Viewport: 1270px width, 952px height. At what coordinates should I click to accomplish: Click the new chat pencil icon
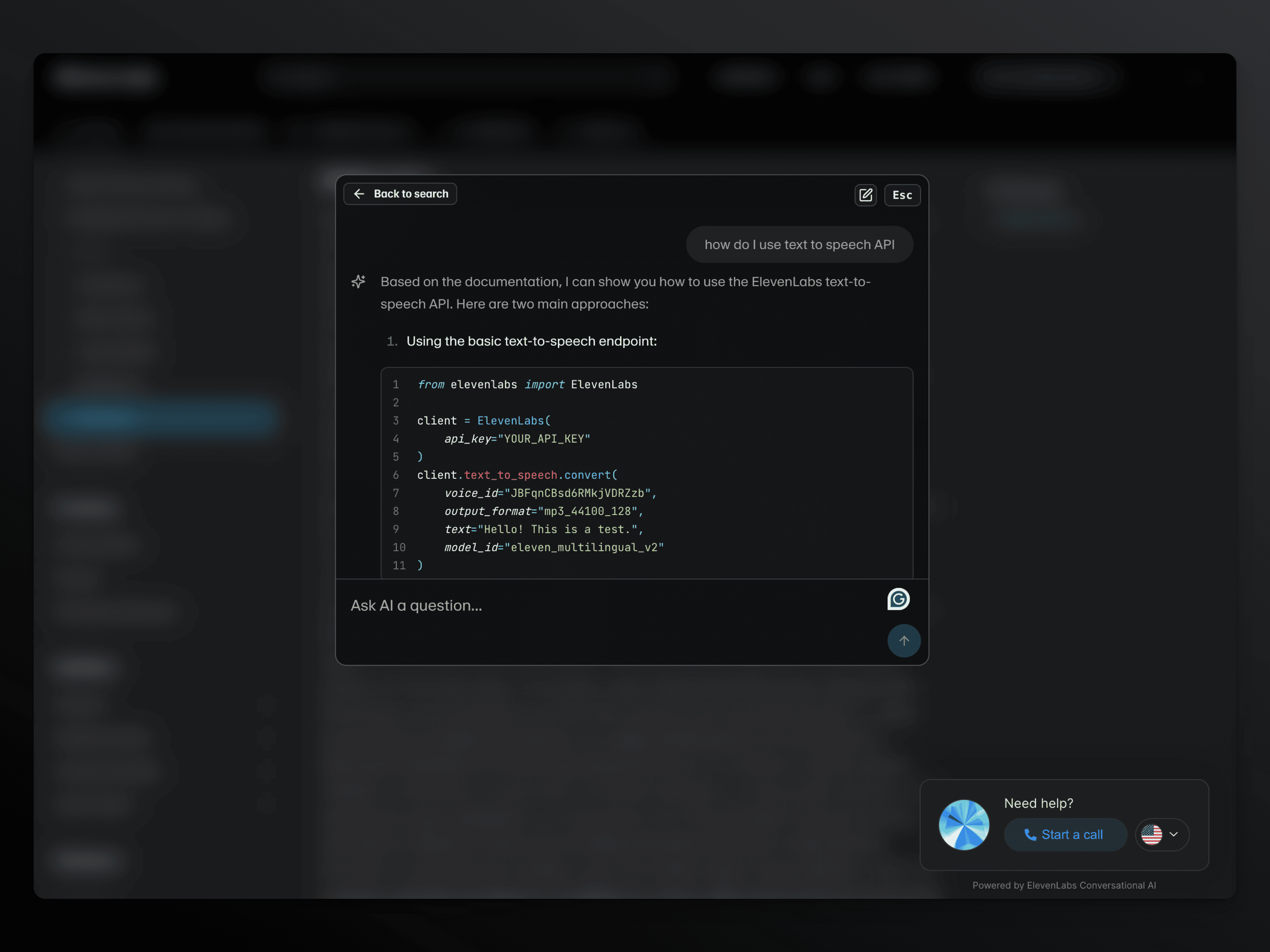(x=866, y=195)
